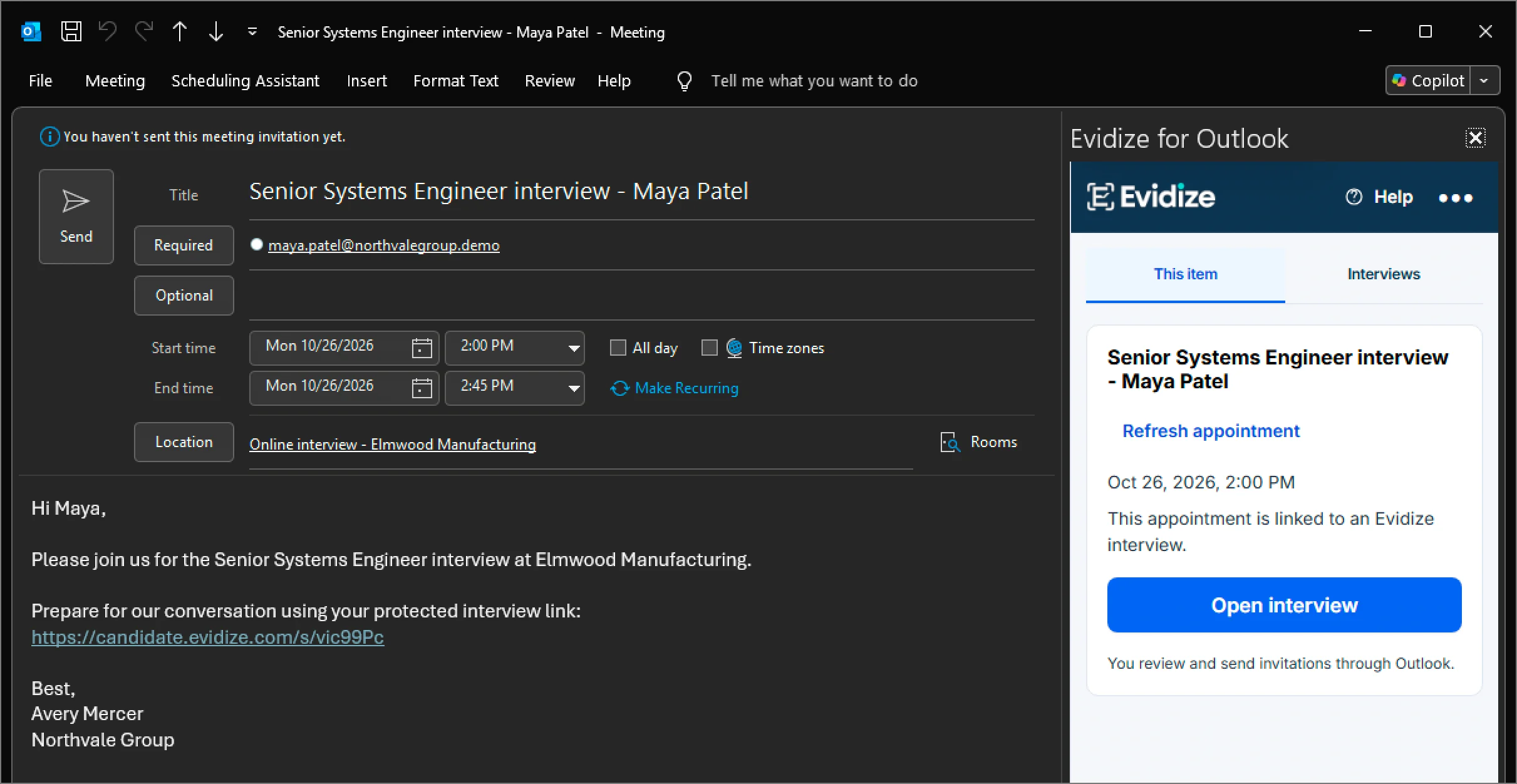
Task: Click the Rooms finder icon
Action: pos(950,442)
